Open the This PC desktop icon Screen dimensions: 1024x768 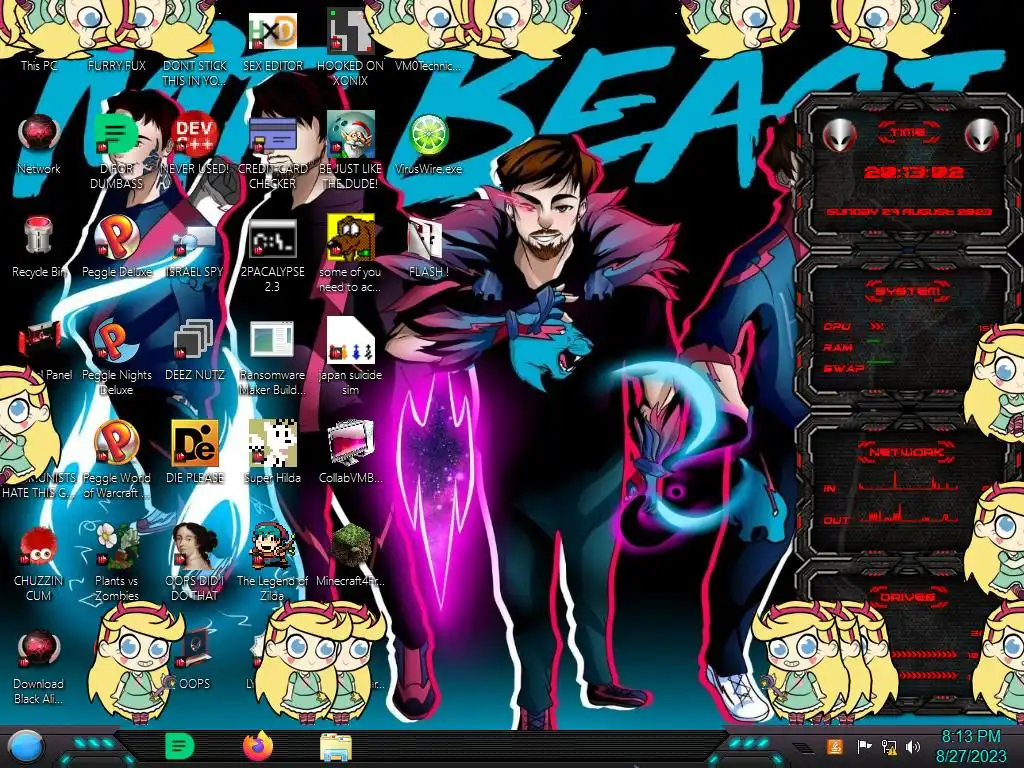39,65
